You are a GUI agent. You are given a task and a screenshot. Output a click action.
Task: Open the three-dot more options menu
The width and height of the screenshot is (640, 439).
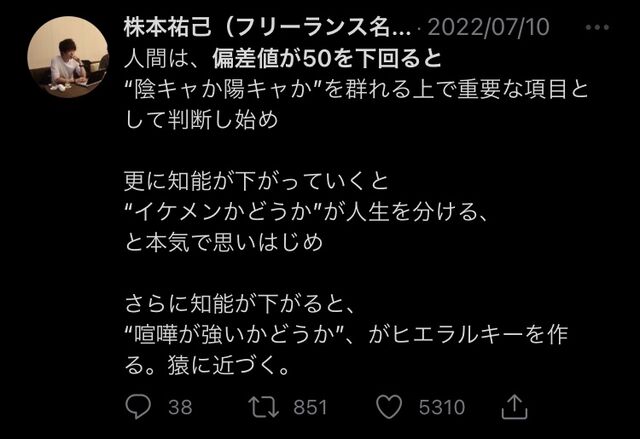597,27
